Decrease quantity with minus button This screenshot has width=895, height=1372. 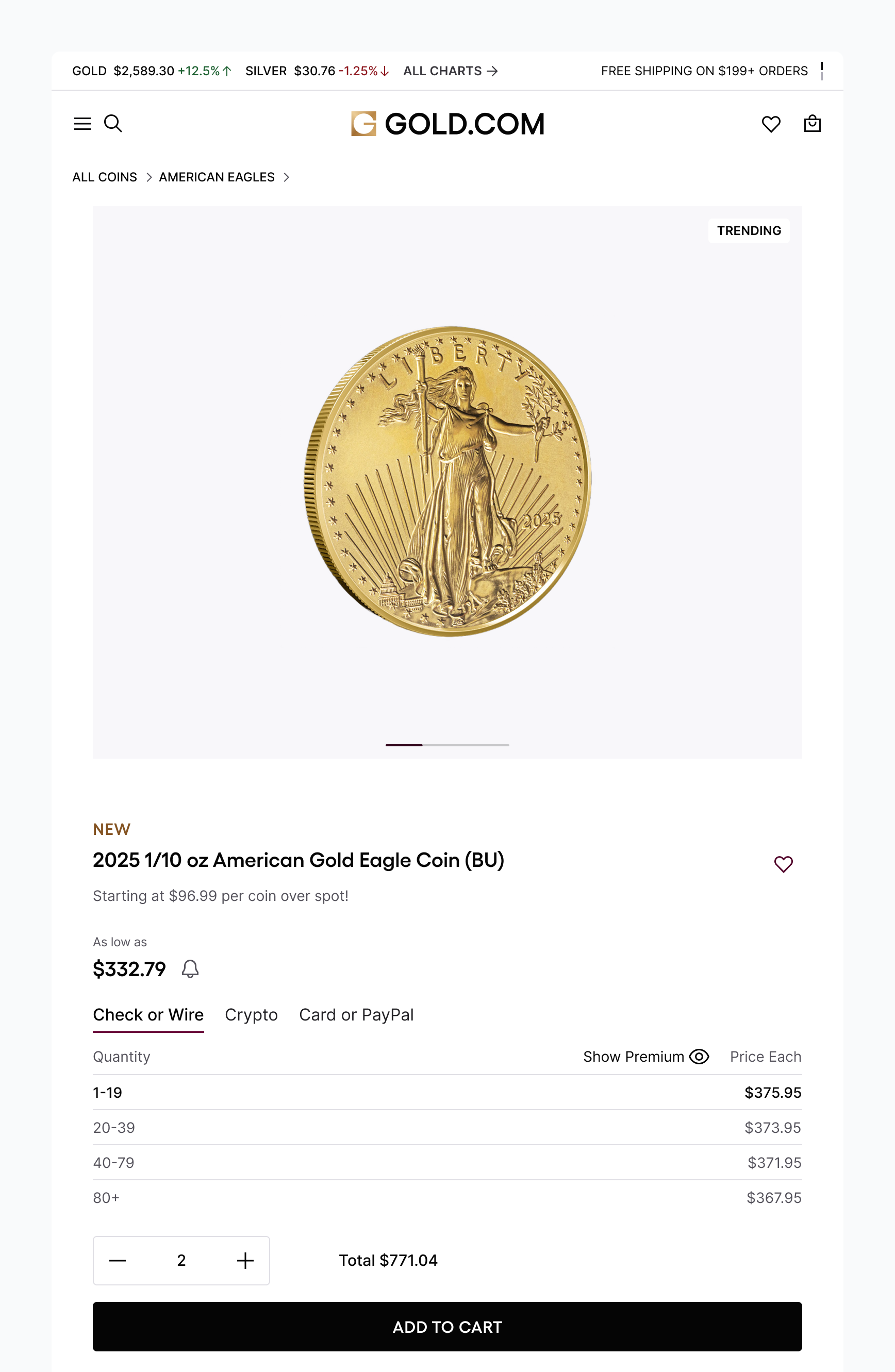point(118,1260)
